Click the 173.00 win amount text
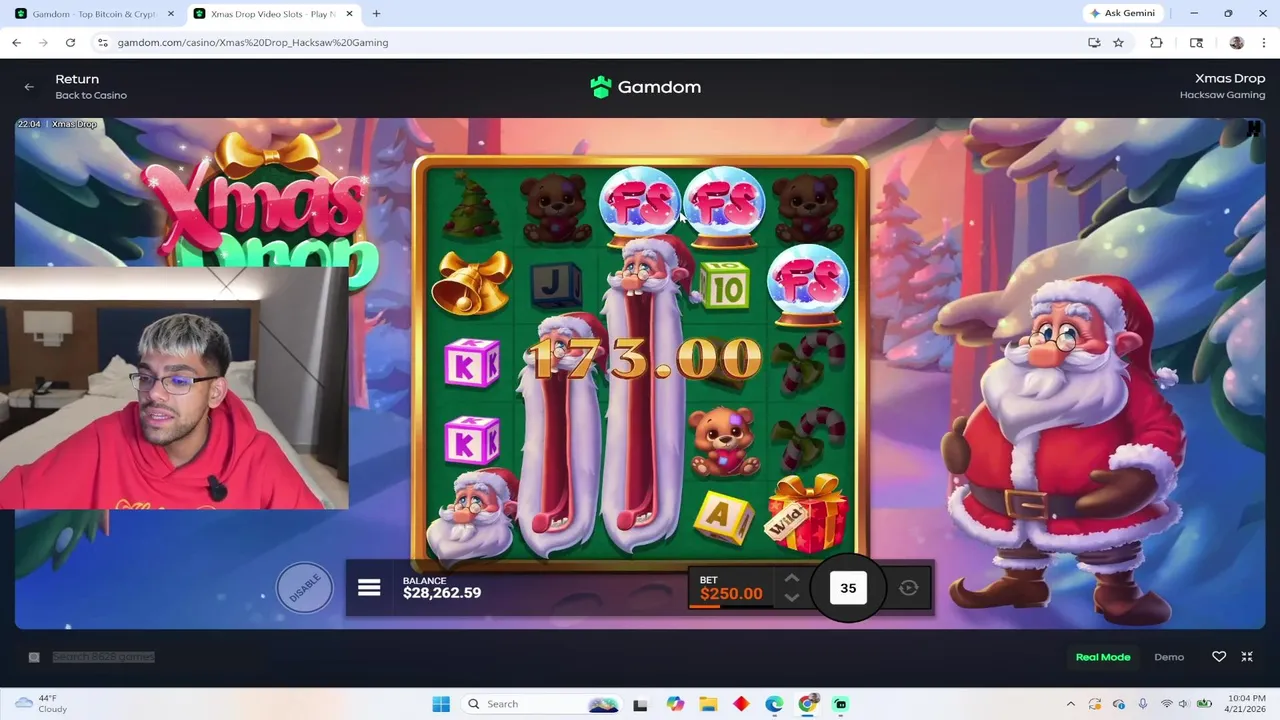The width and height of the screenshot is (1280, 720). (646, 358)
